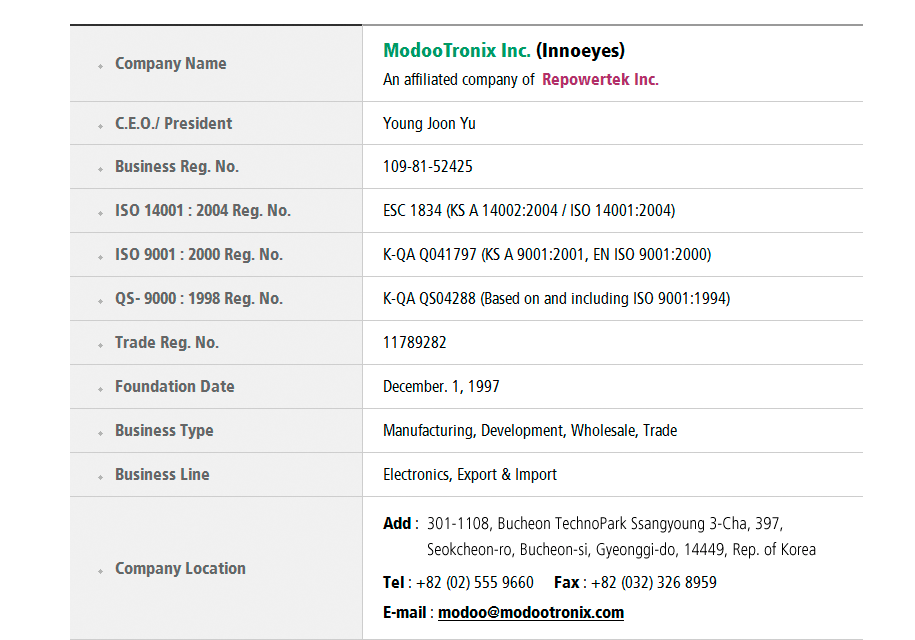The height and width of the screenshot is (640, 915).
Task: Click the Foundation Date label
Action: pyautogui.click(x=174, y=387)
